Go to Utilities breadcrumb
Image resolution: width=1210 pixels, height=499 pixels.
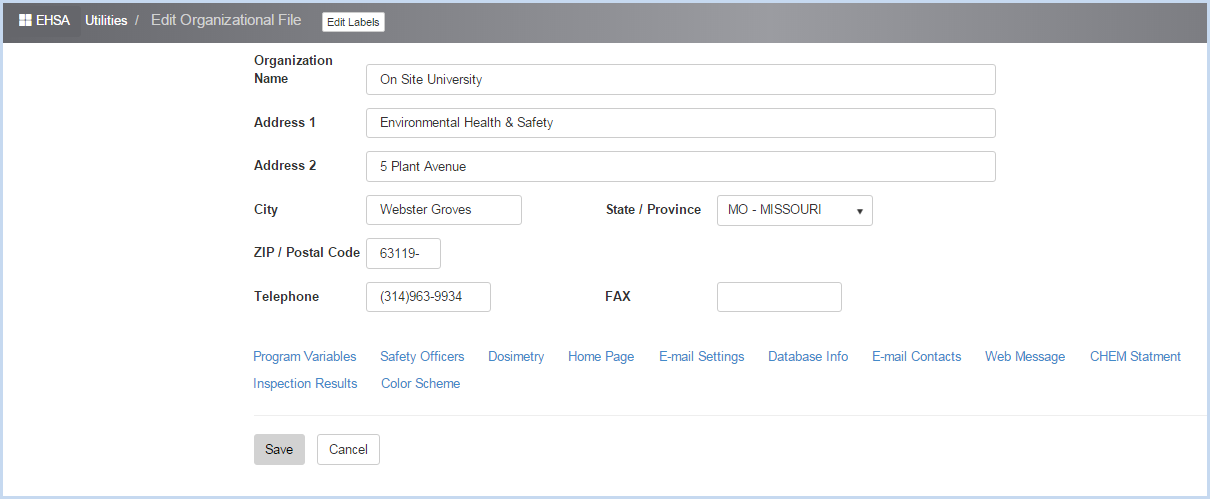tap(106, 21)
